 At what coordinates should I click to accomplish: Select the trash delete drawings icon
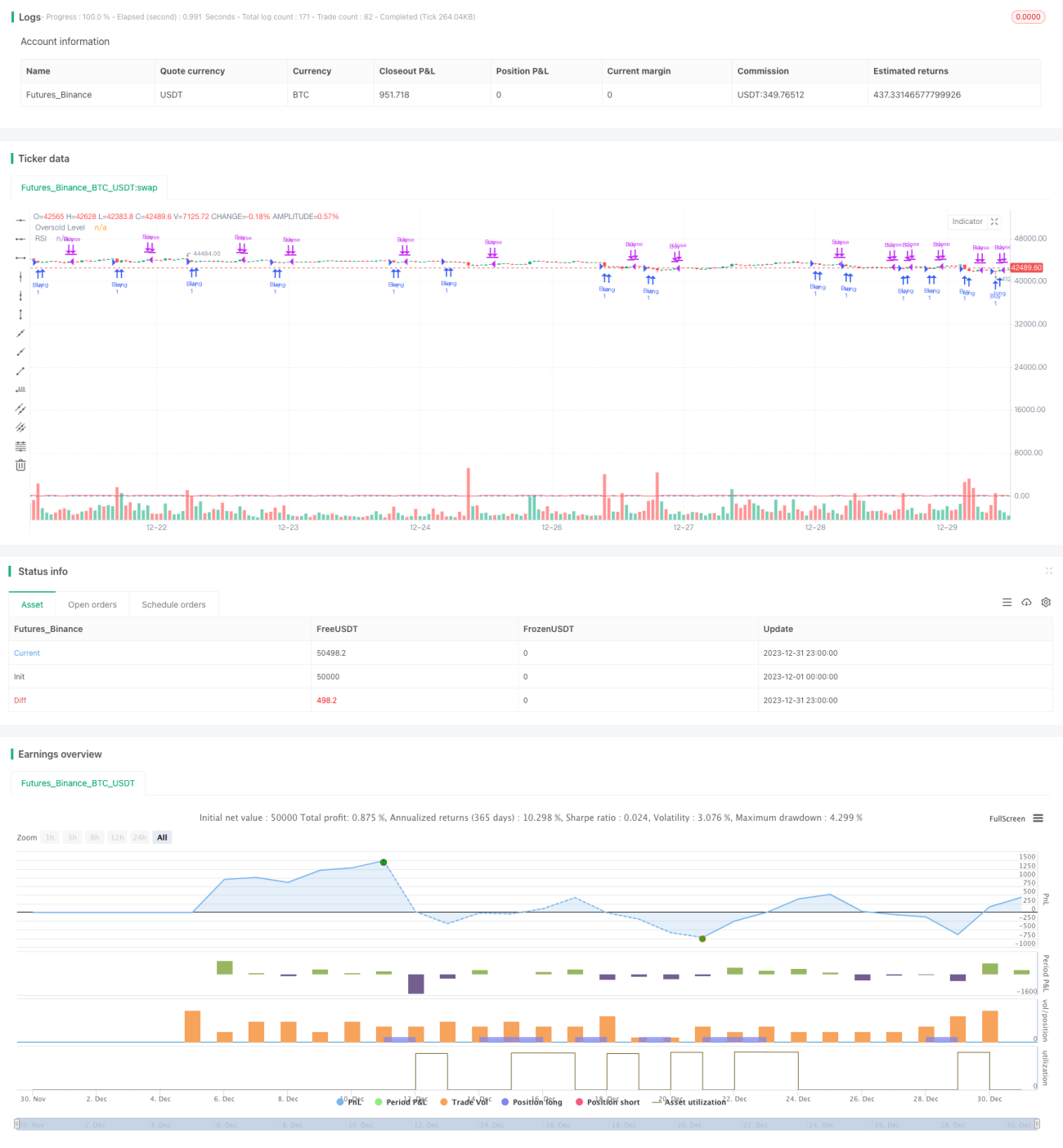[20, 465]
